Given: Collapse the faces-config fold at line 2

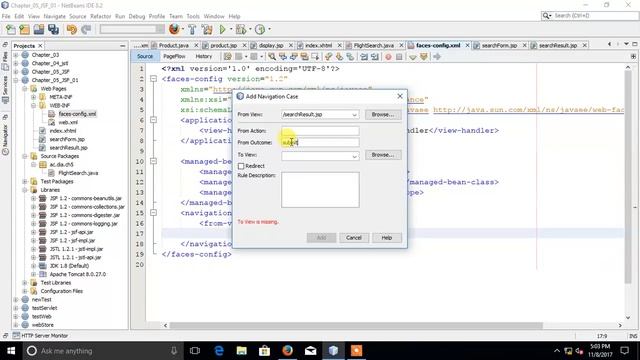Looking at the screenshot, I should pos(153,79).
